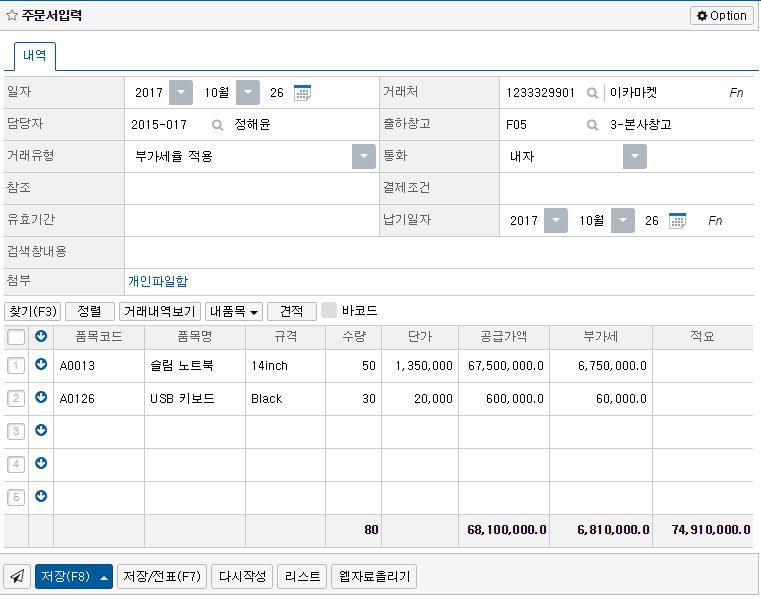Click spec cell 14inch

(285, 366)
